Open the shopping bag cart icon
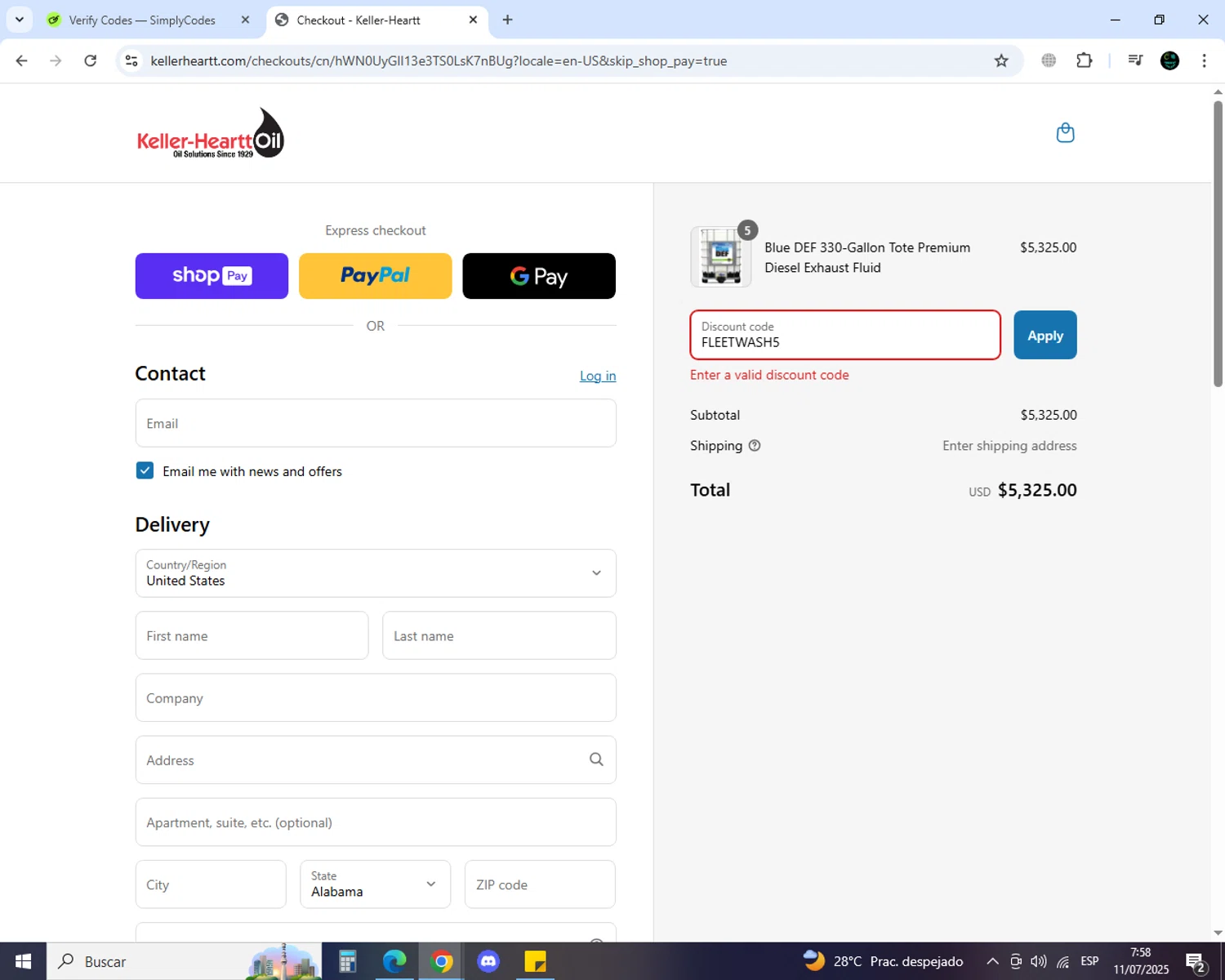Screen dimensions: 1225x980 (x=1065, y=132)
